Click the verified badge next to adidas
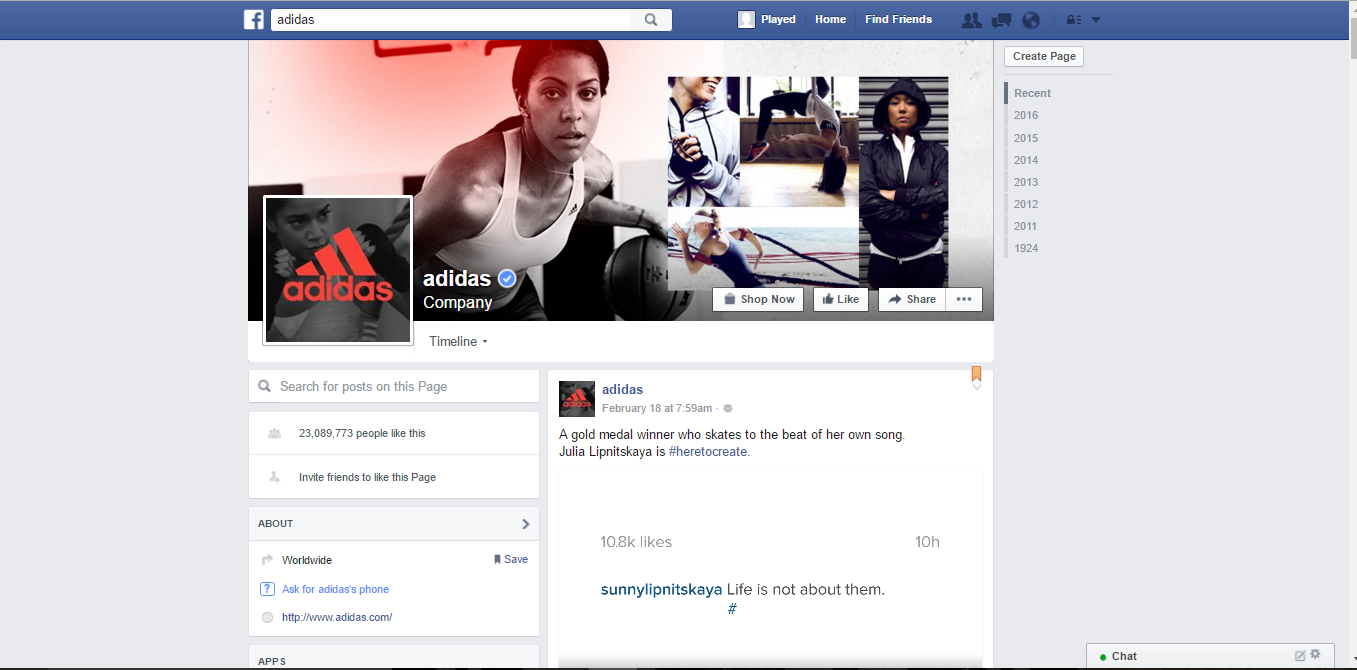 (507, 278)
